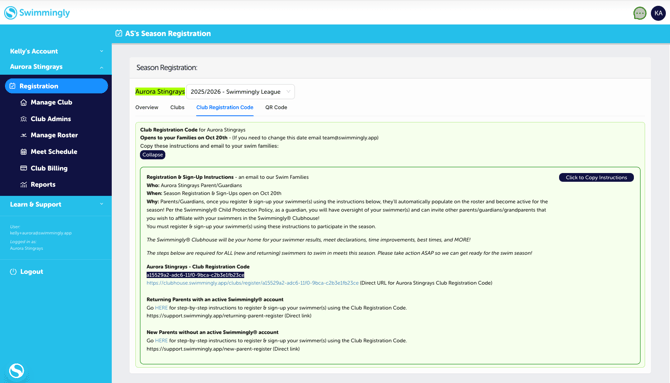
Task: Open Manage Roster page
Action: (x=54, y=135)
